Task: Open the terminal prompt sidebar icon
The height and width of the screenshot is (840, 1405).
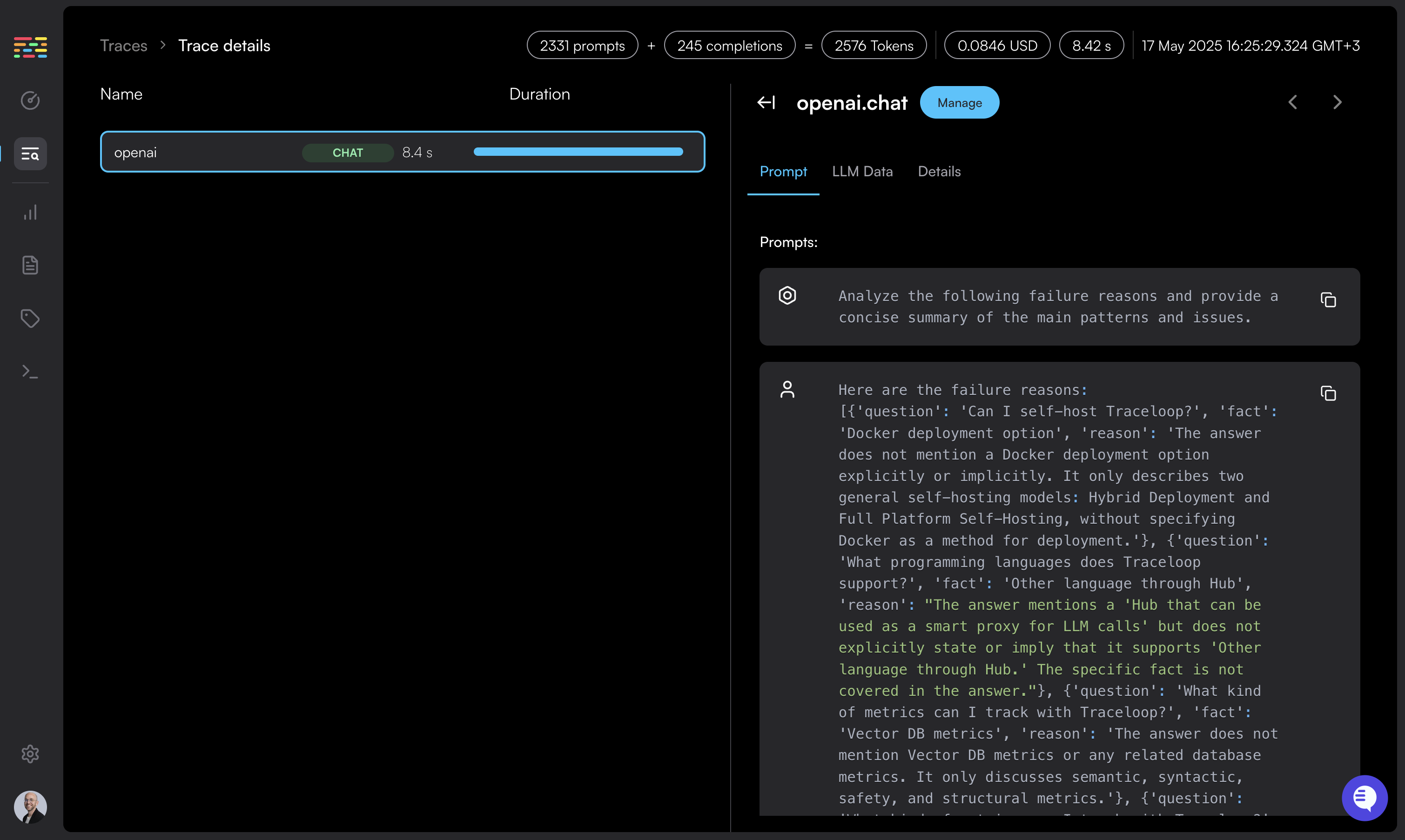Action: (30, 371)
